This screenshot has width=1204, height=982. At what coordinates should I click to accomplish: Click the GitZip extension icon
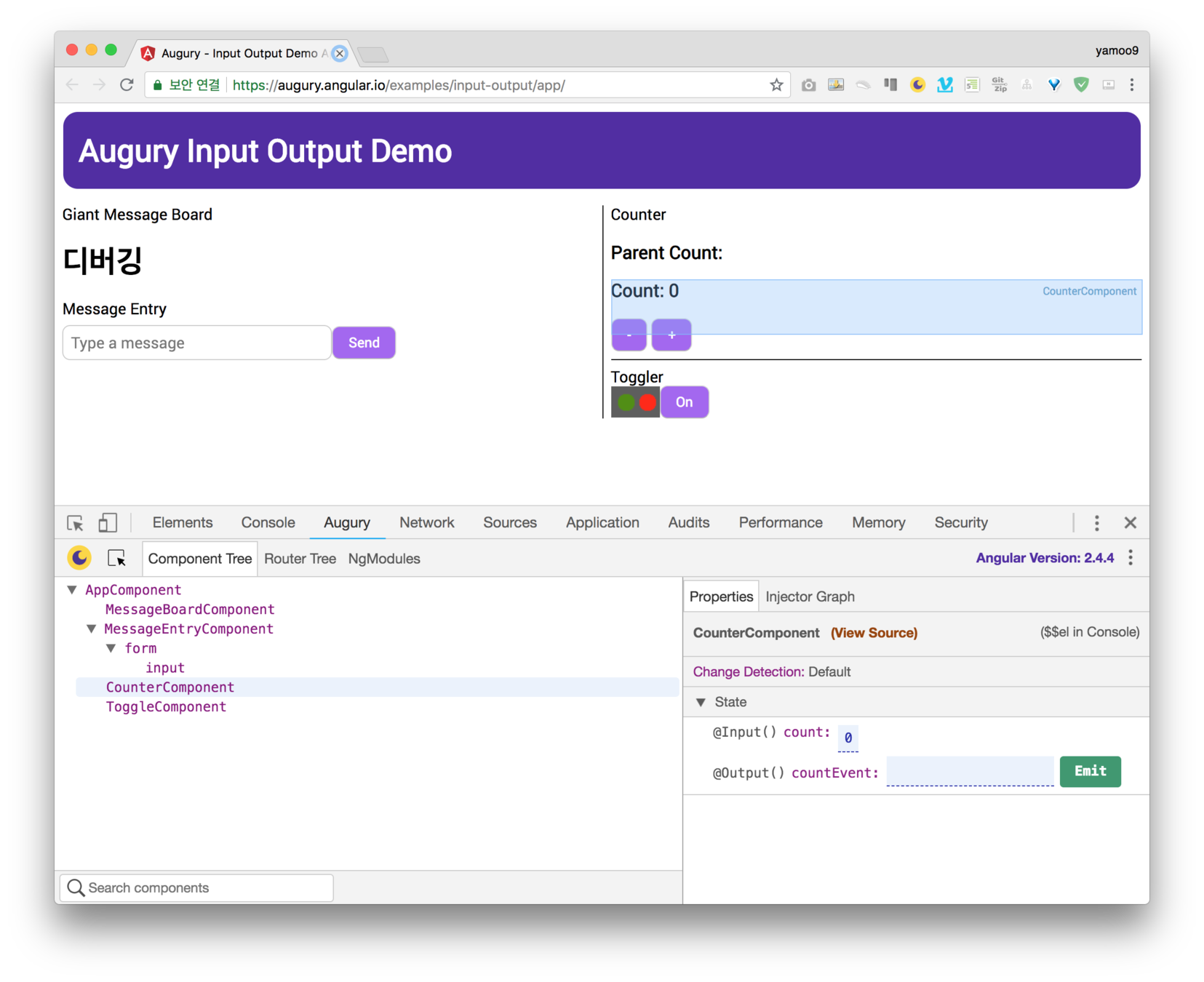999,85
